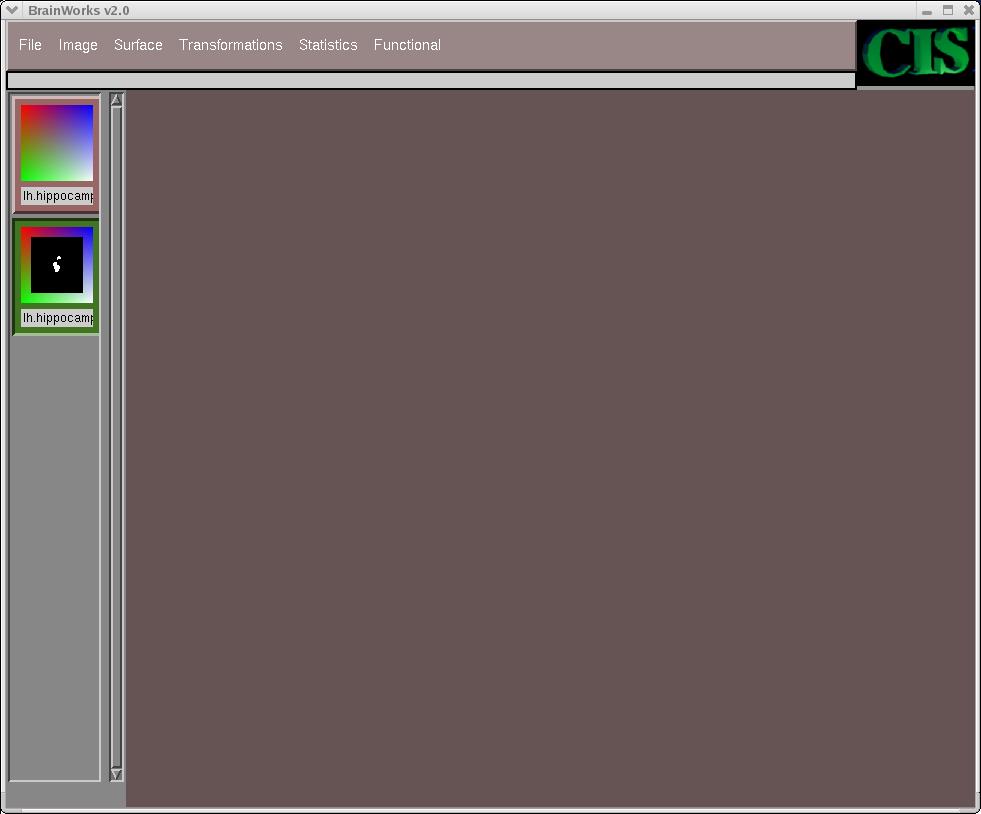Click the CIS logo
The height and width of the screenshot is (814, 981).
point(915,53)
